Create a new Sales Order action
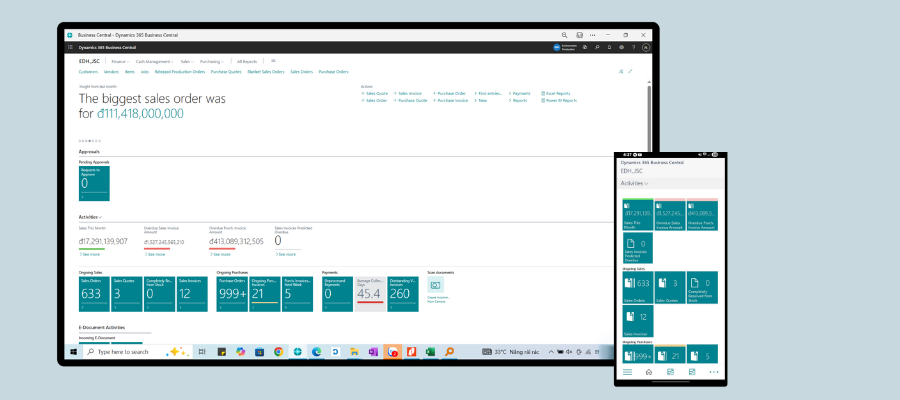 point(374,100)
